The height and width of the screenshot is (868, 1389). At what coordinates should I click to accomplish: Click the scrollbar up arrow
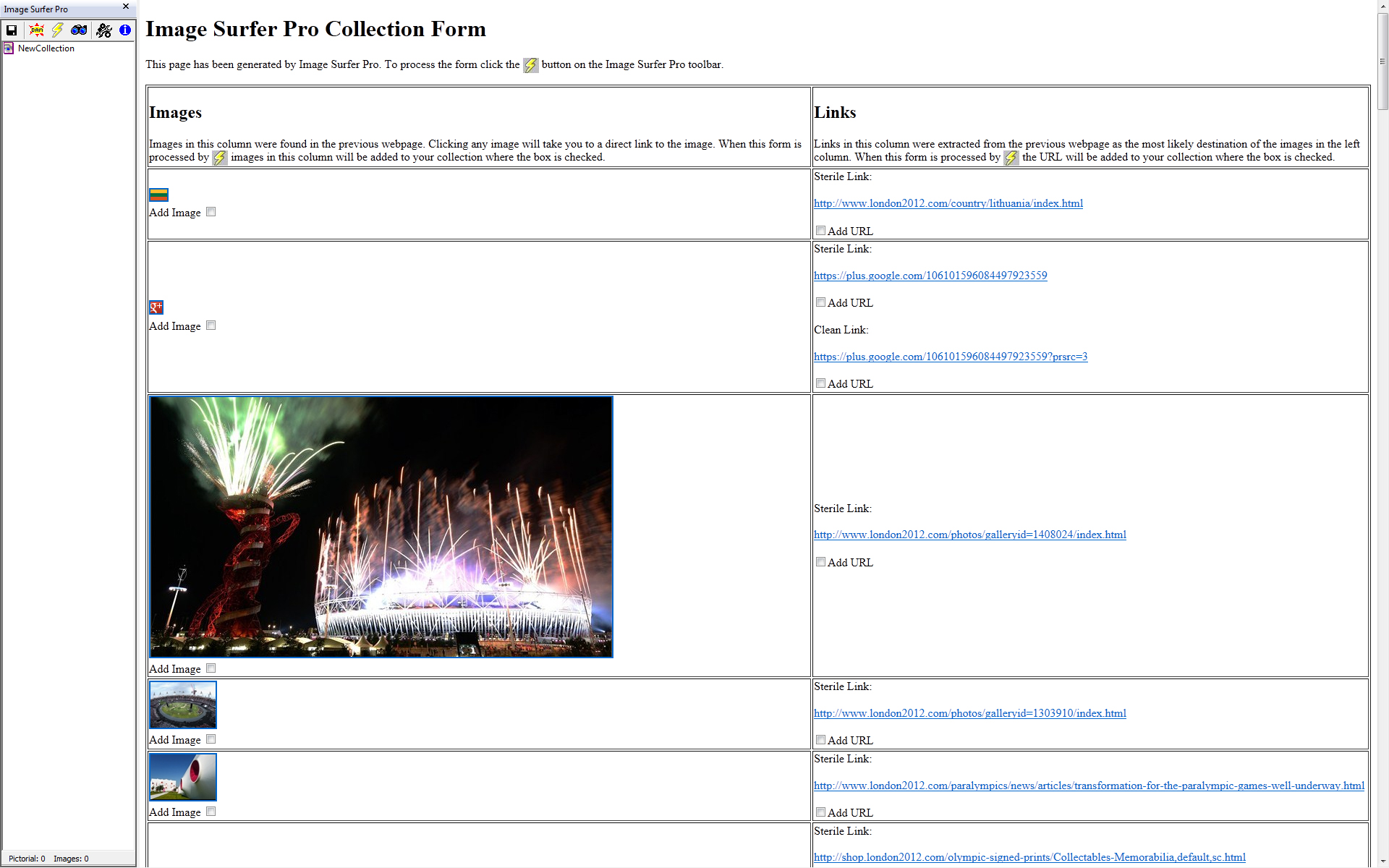click(x=1382, y=7)
